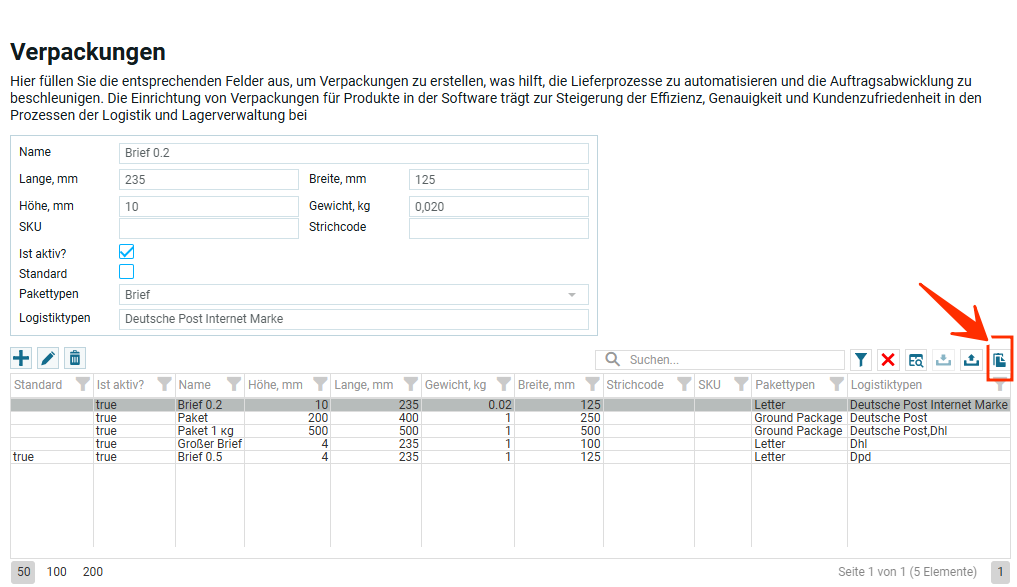Uncheck the Ist aktiv? checkbox
Viewport: 1017px width, 587px height.
coord(127,252)
